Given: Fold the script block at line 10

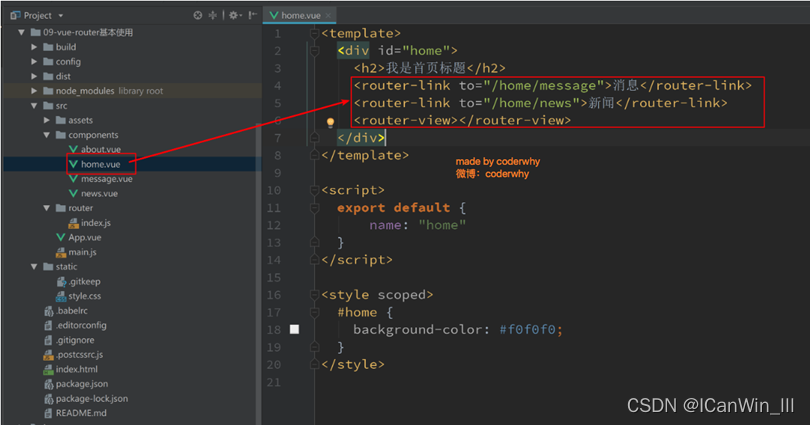Looking at the screenshot, I should (x=314, y=191).
